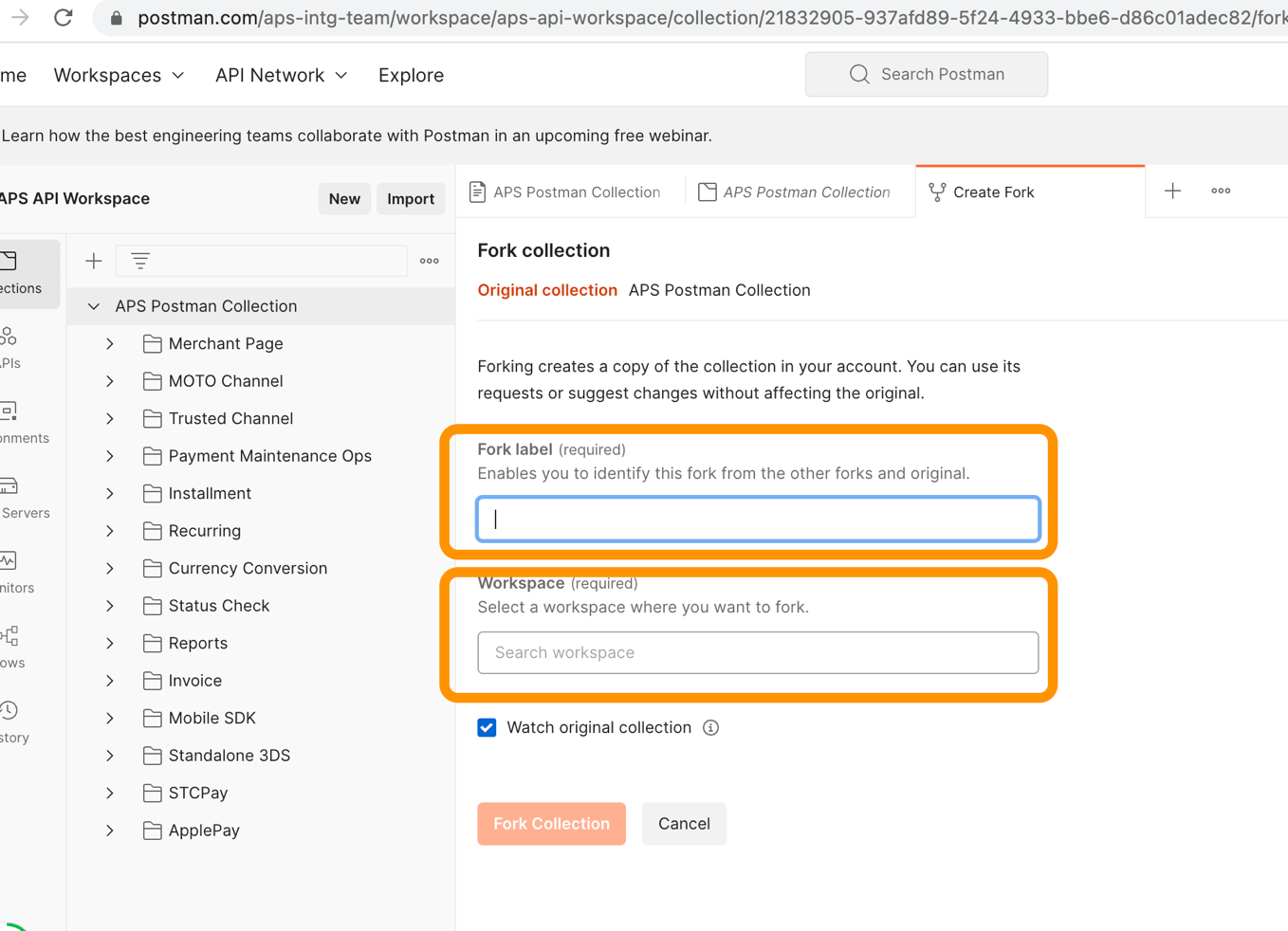
Task: Expand the Merchant Page folder
Action: pyautogui.click(x=110, y=344)
